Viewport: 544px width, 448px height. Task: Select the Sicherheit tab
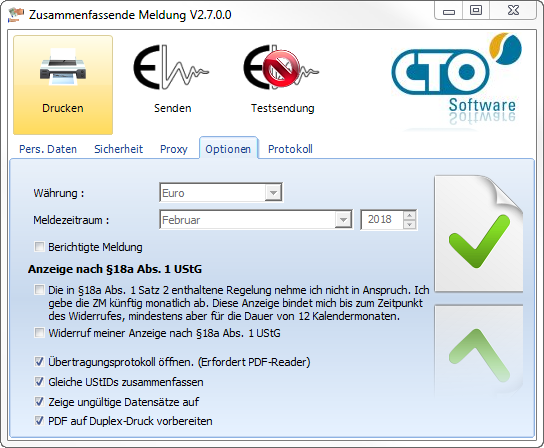click(118, 149)
